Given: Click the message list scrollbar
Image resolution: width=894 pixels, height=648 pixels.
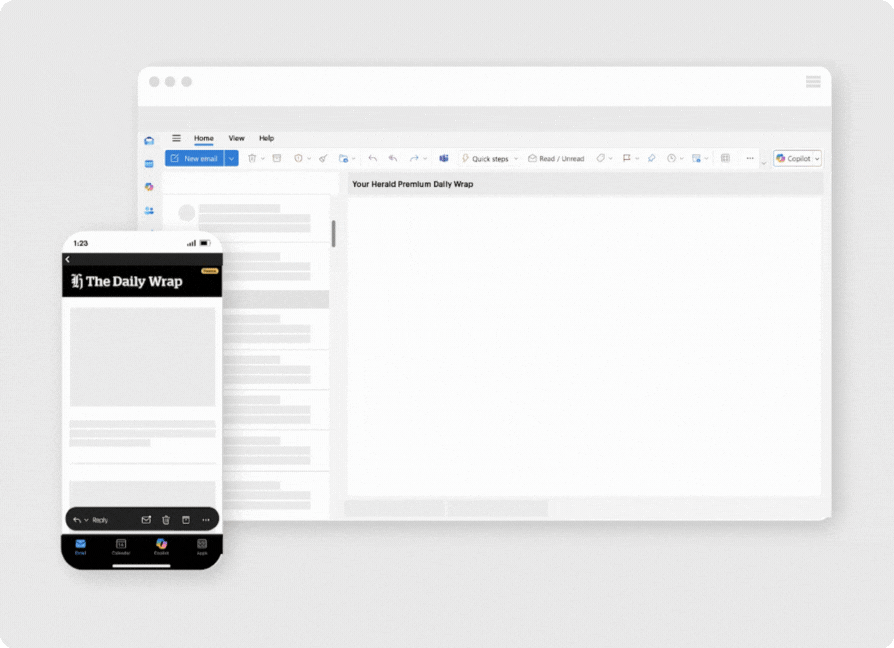Looking at the screenshot, I should (x=333, y=233).
